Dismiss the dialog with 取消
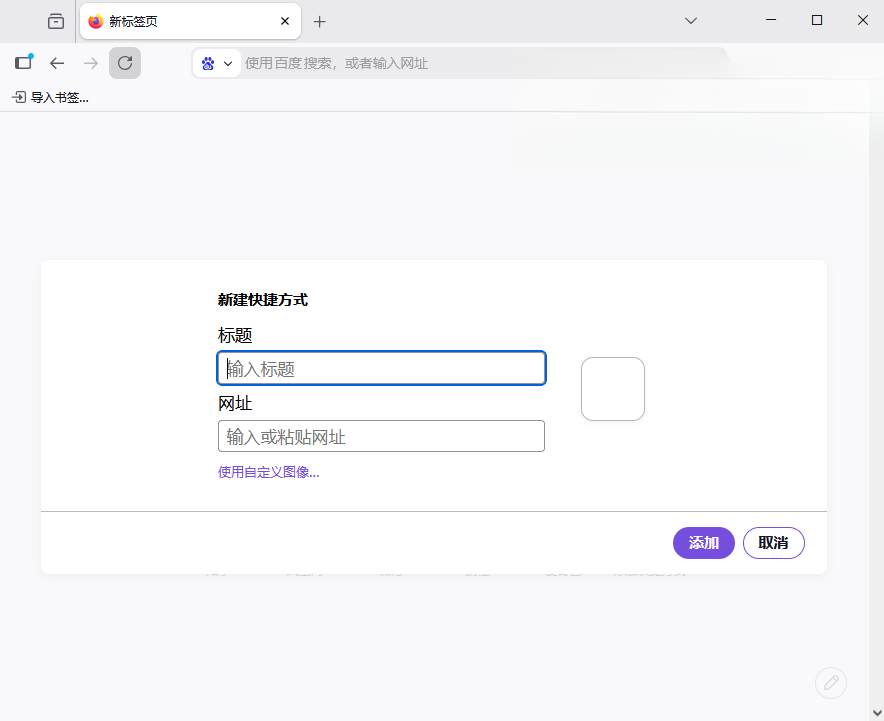The width and height of the screenshot is (884, 721). [774, 543]
